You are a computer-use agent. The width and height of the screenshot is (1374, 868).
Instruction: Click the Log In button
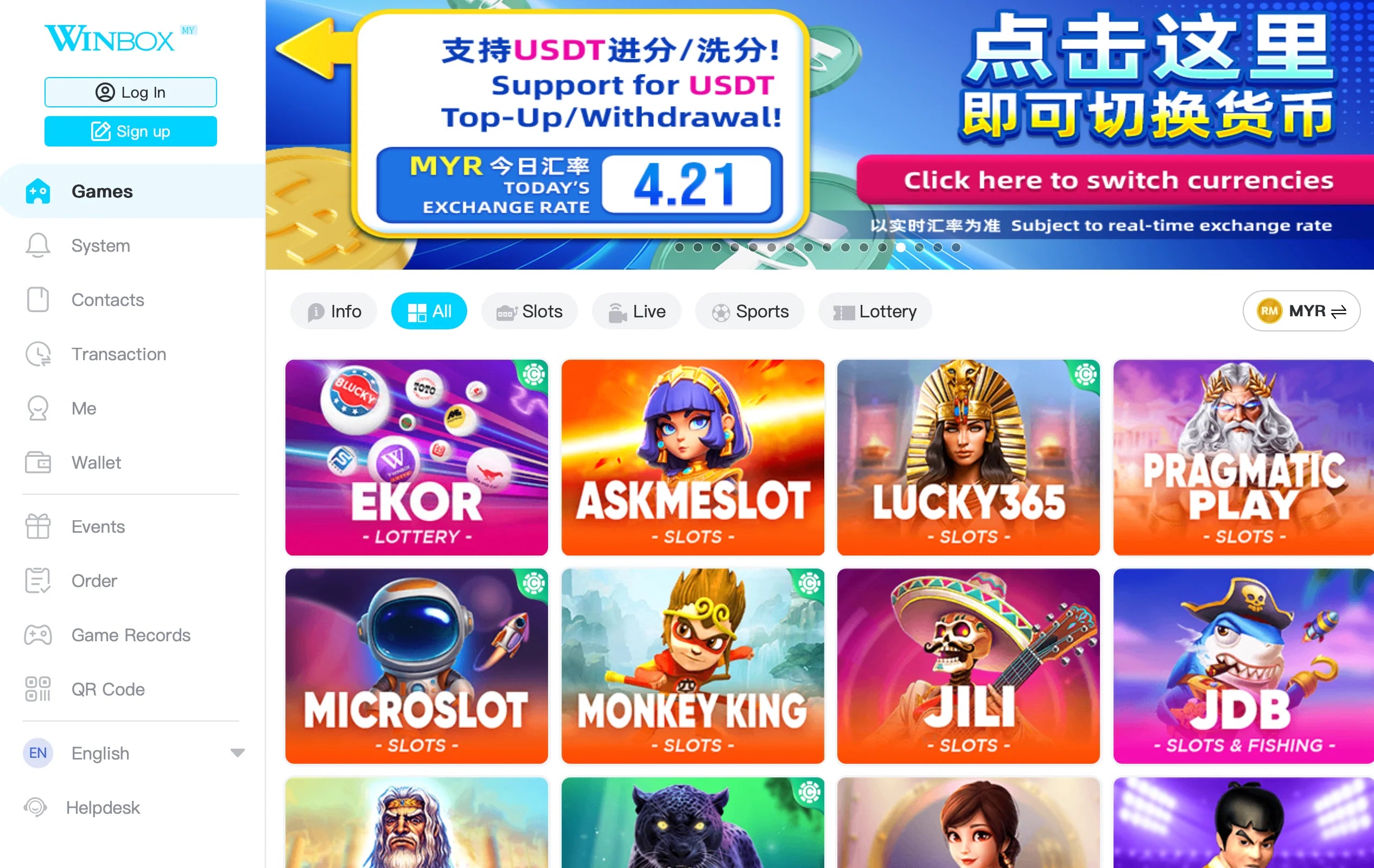[x=131, y=92]
